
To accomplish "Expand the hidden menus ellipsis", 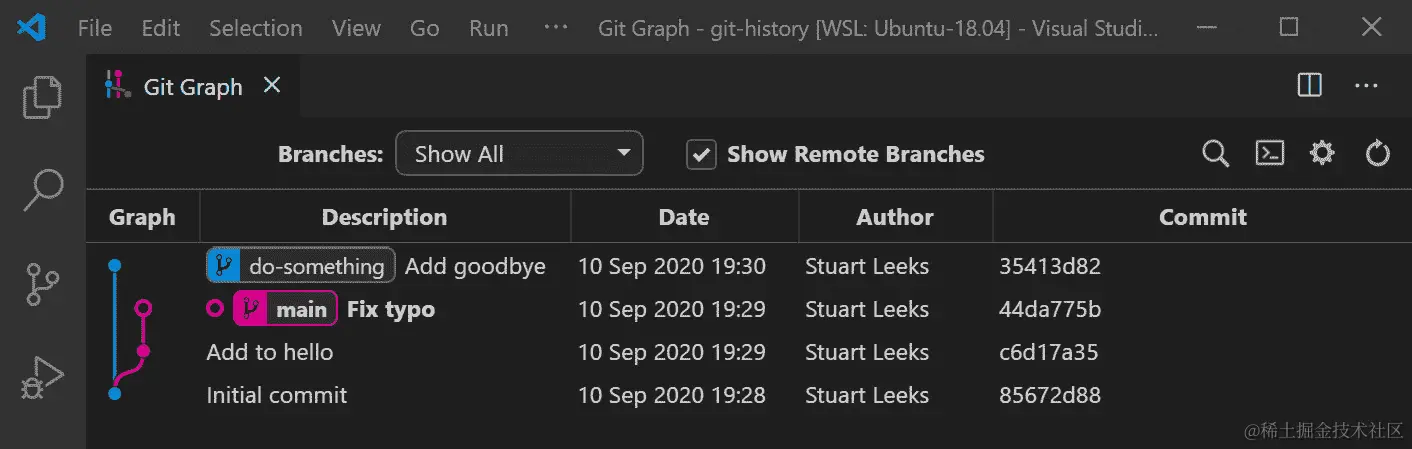I will coord(555,28).
